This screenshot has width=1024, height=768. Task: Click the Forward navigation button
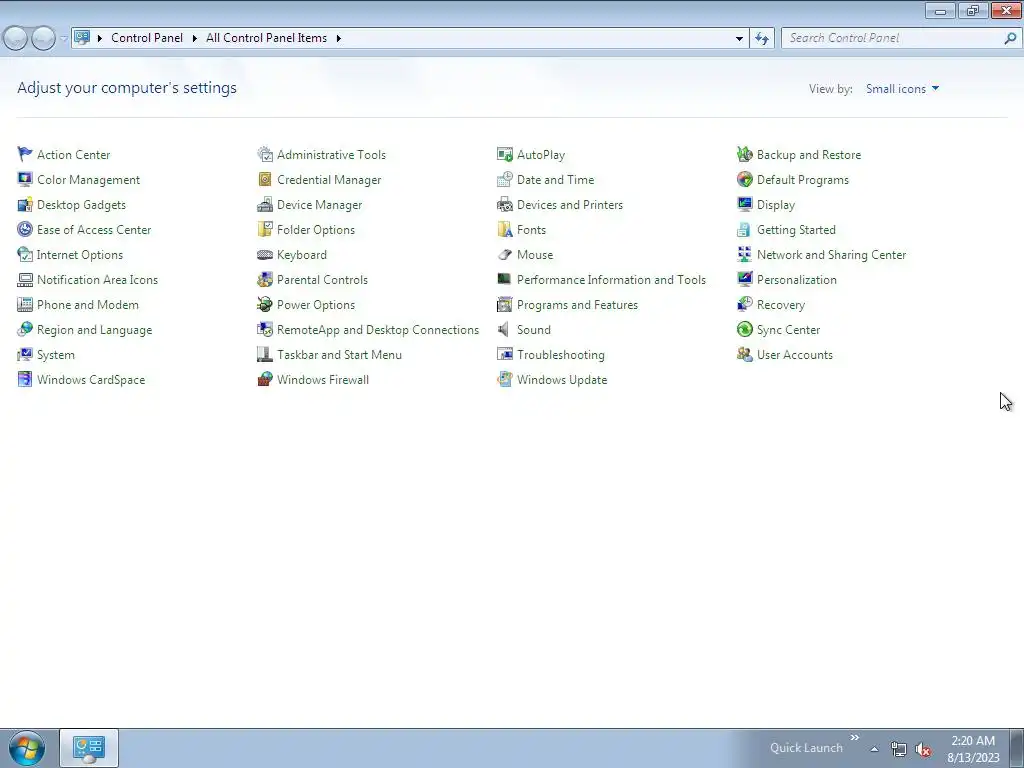(x=43, y=38)
